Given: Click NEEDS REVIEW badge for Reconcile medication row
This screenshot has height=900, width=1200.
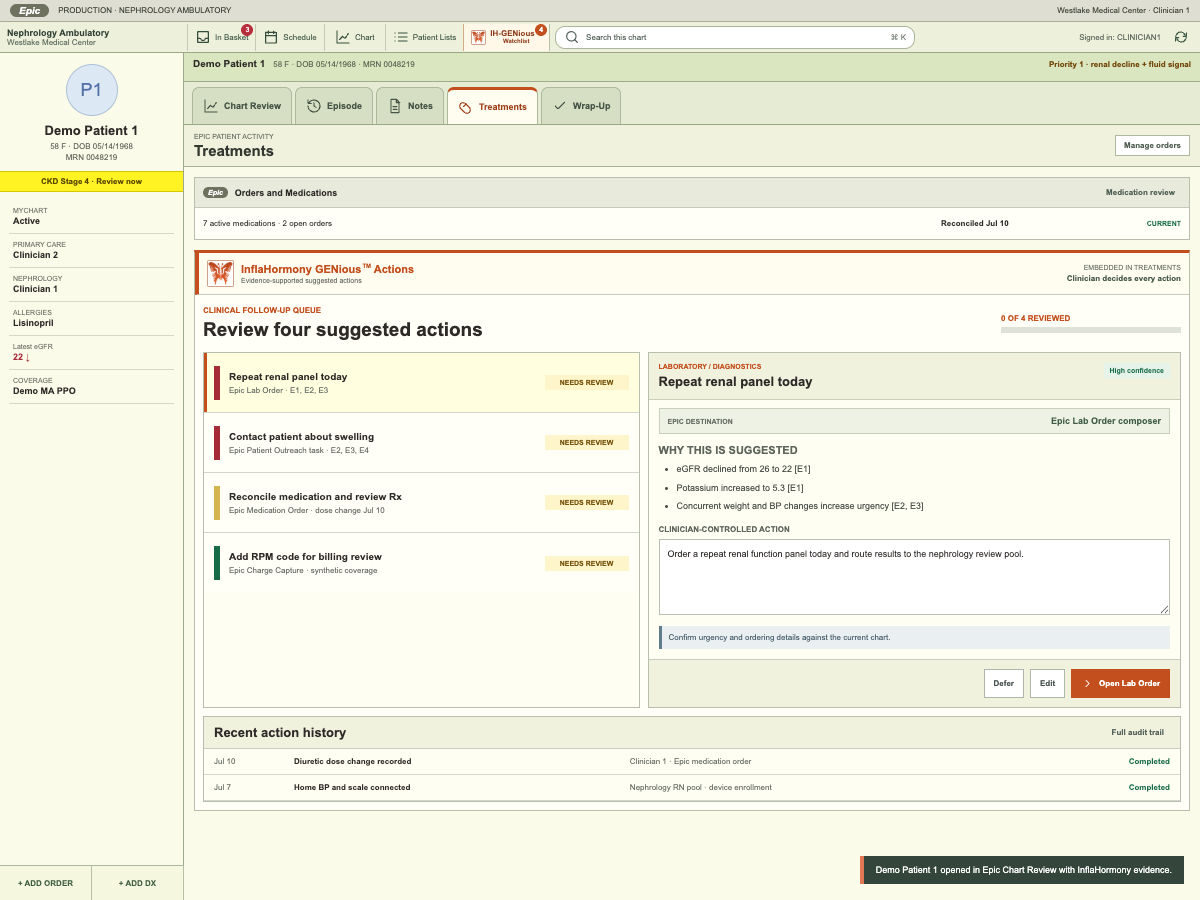Looking at the screenshot, I should [x=586, y=502].
